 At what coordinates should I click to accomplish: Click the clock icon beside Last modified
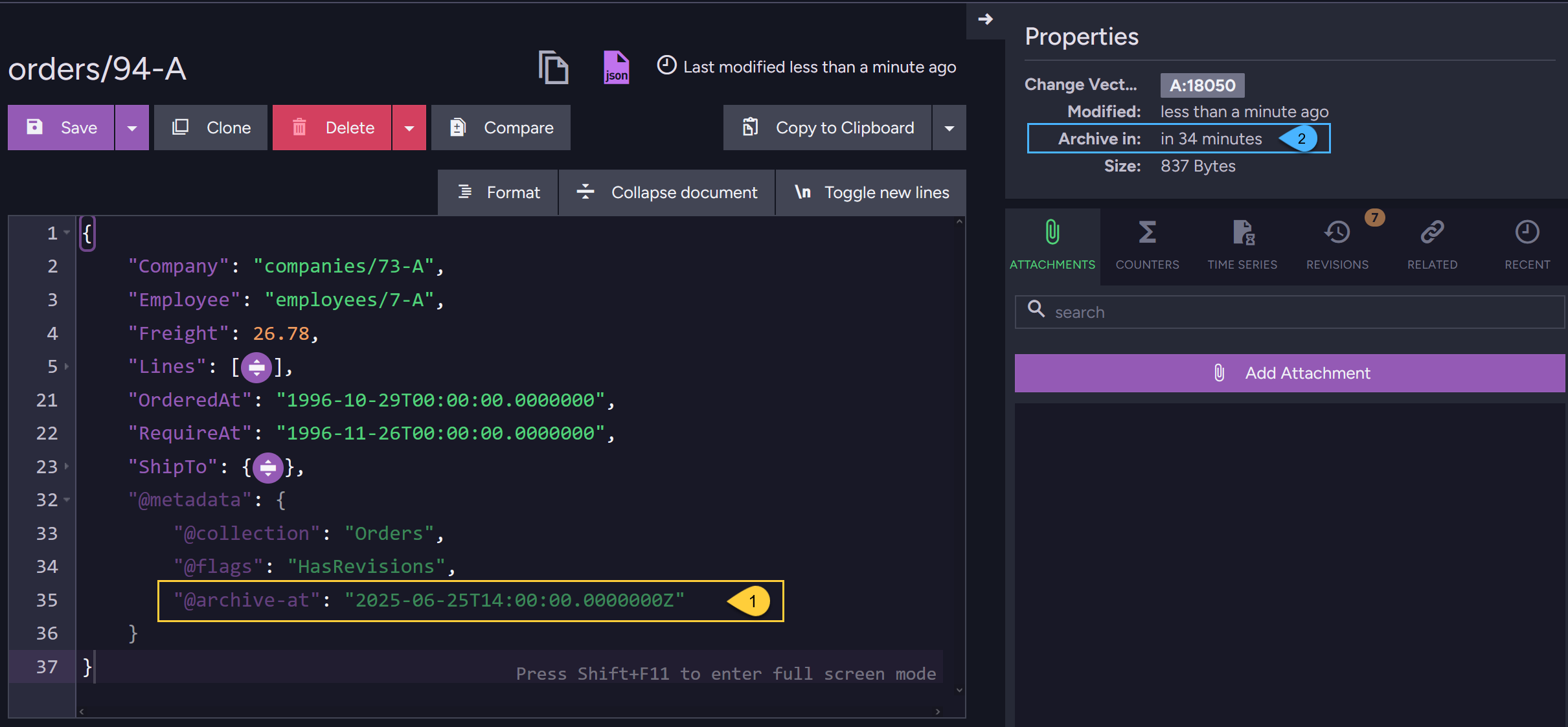[x=666, y=65]
